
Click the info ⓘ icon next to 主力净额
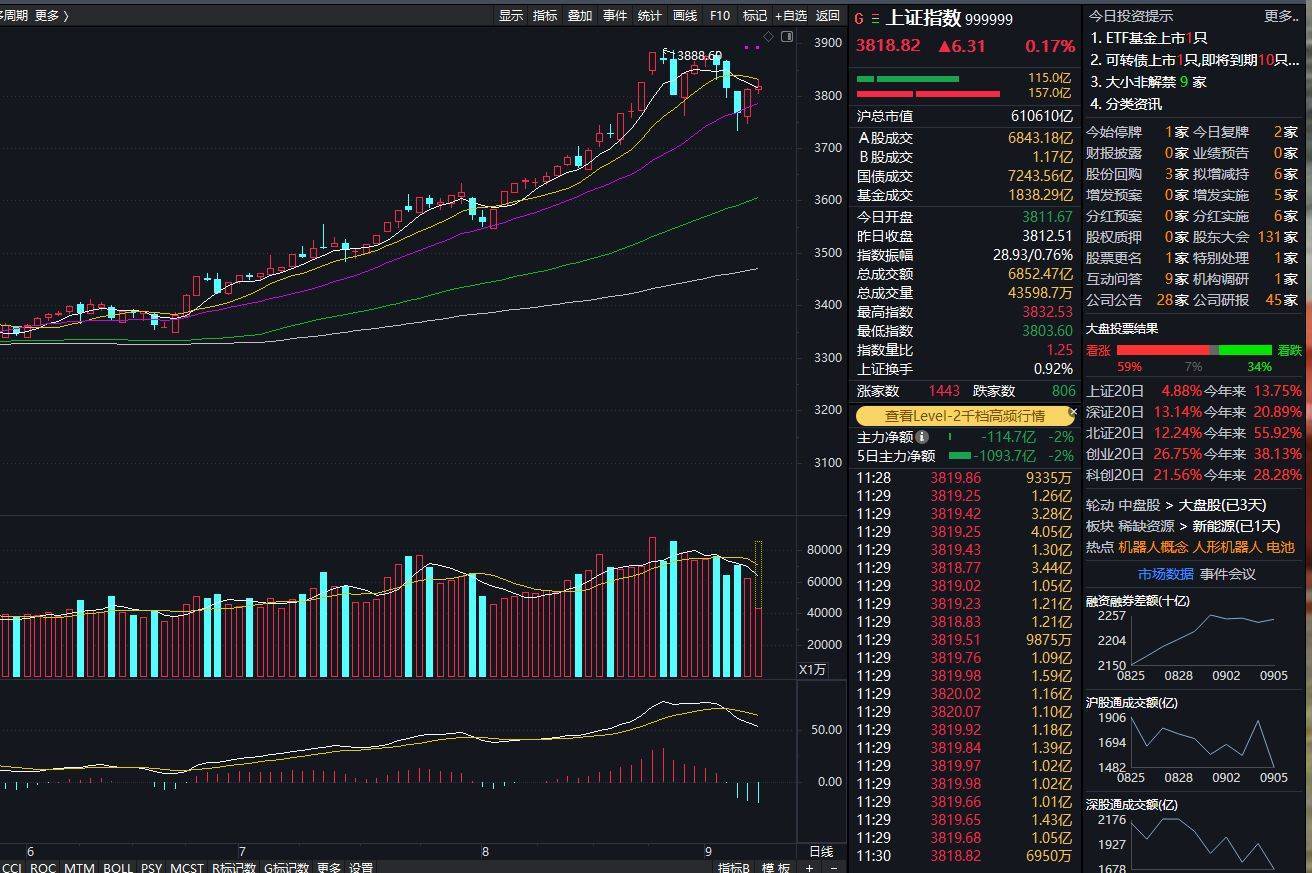921,437
